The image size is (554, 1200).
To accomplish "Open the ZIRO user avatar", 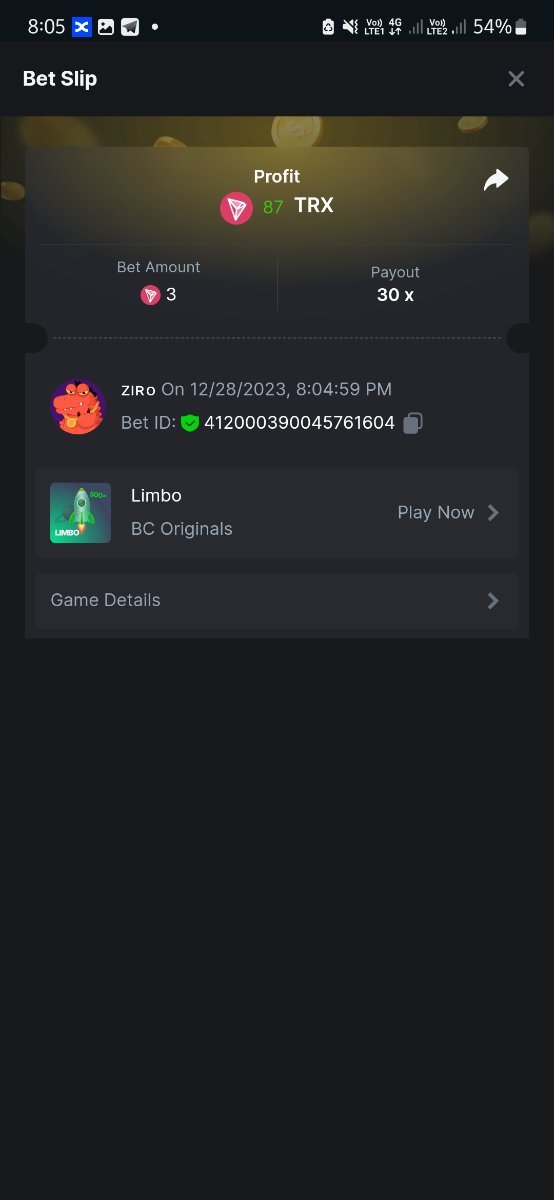I will (78, 406).
